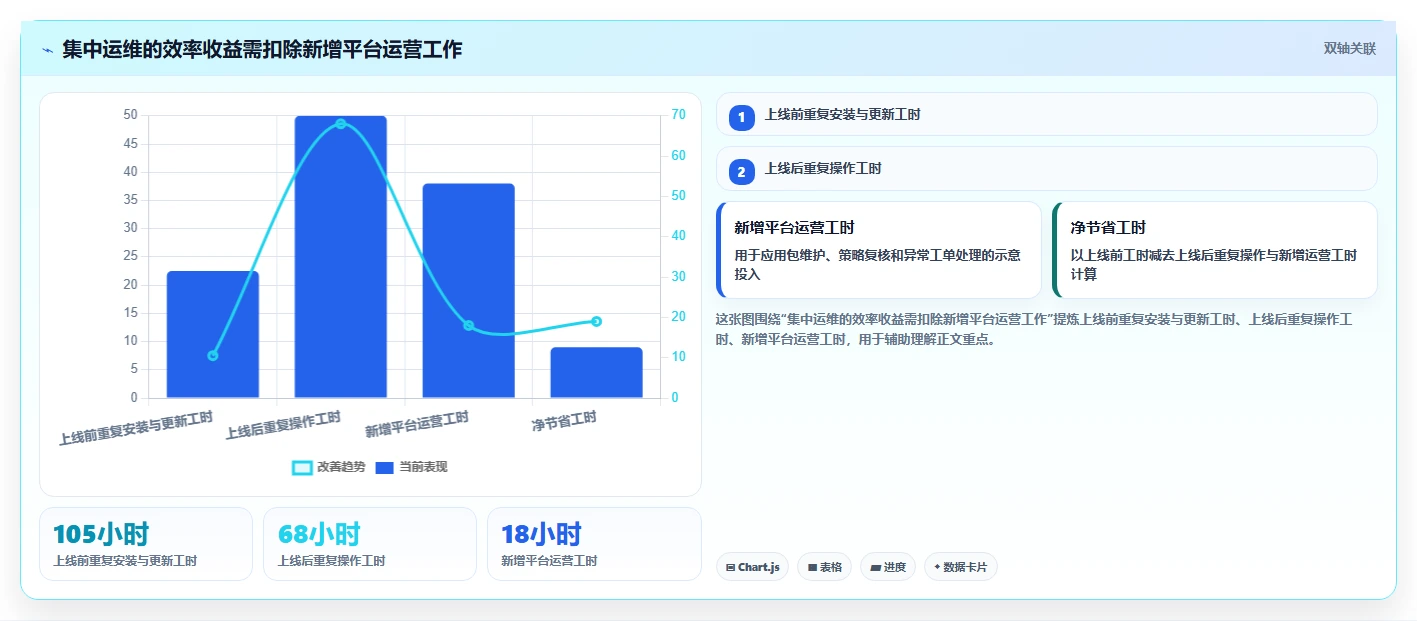Click the trend line point at its peak
1417x621 pixels.
pos(341,124)
